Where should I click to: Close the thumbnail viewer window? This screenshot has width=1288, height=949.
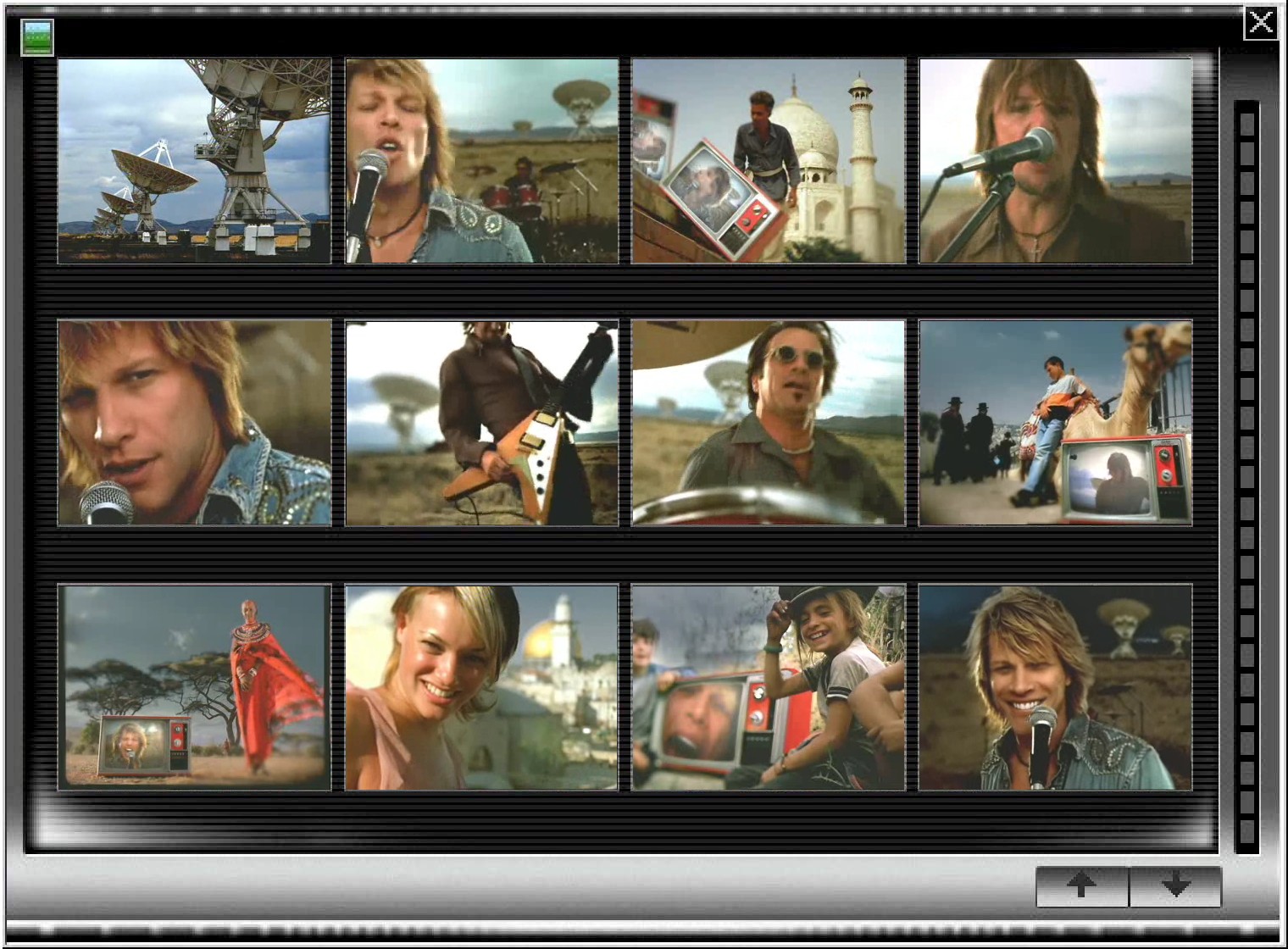pos(1261,22)
